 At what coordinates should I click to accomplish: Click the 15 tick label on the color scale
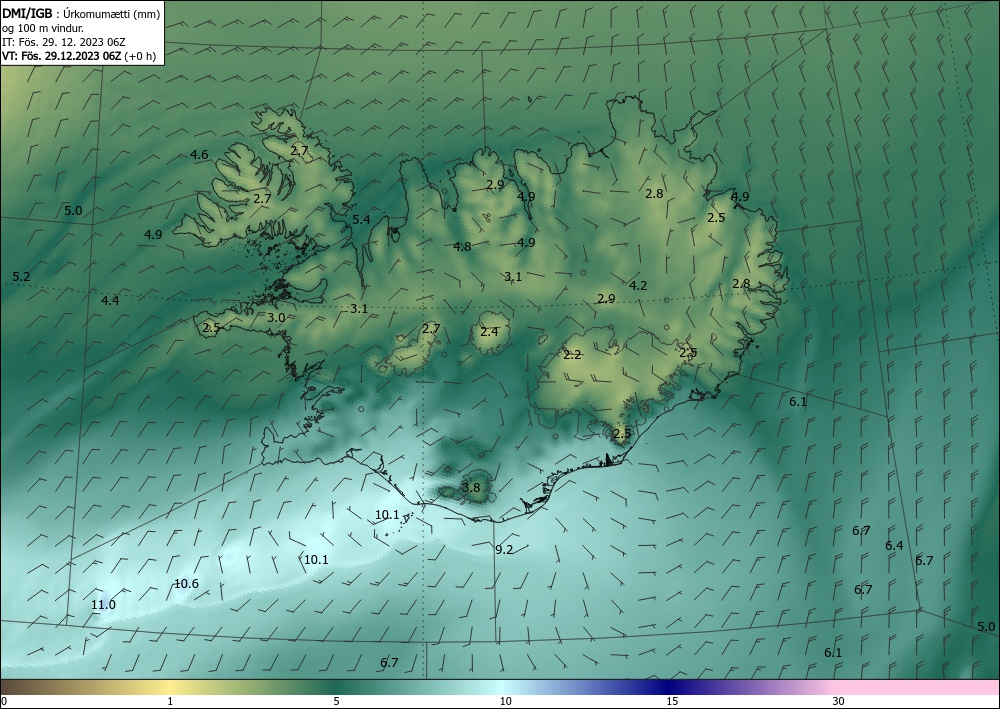point(672,702)
